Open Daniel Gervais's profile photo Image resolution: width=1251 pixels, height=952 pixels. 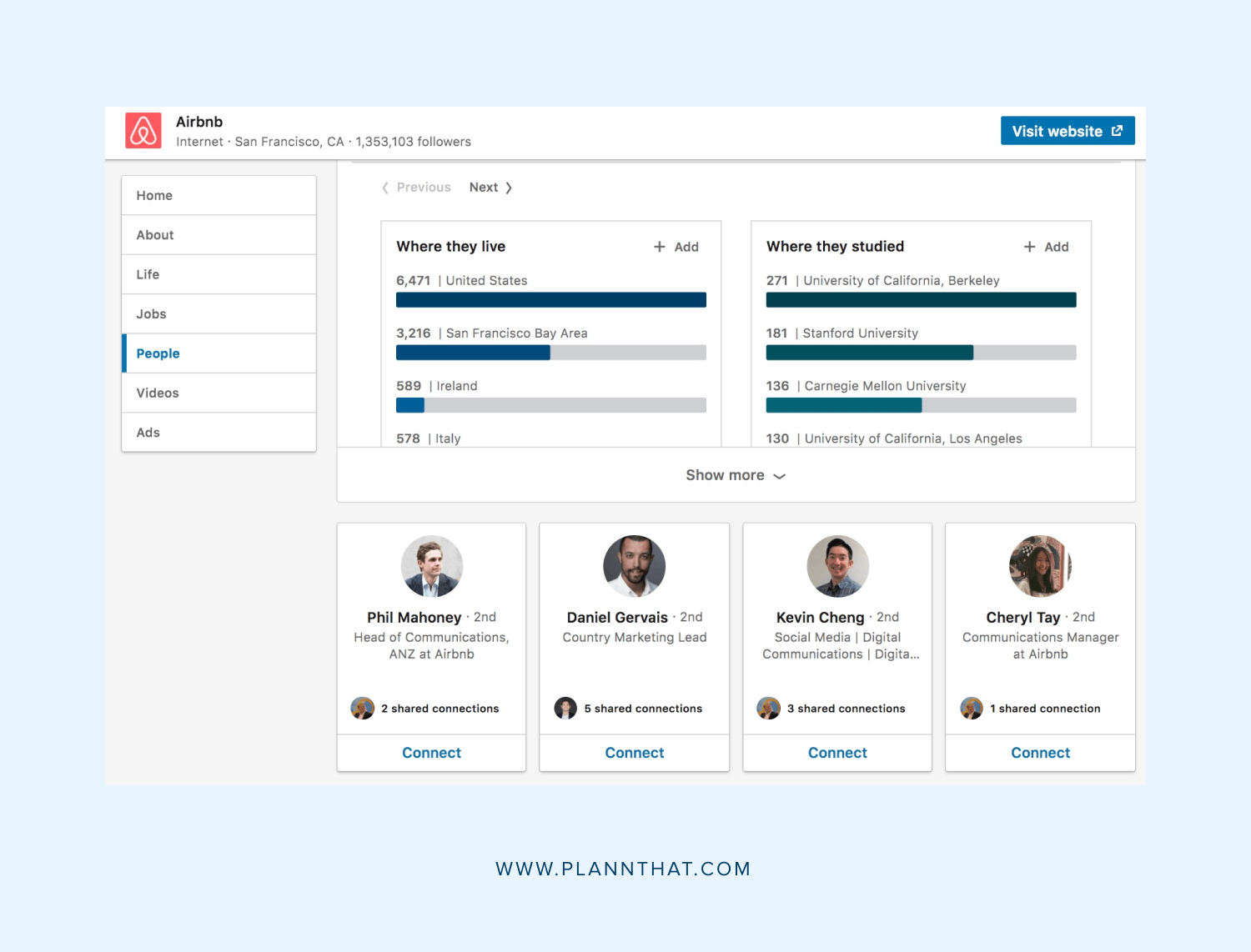pyautogui.click(x=635, y=566)
